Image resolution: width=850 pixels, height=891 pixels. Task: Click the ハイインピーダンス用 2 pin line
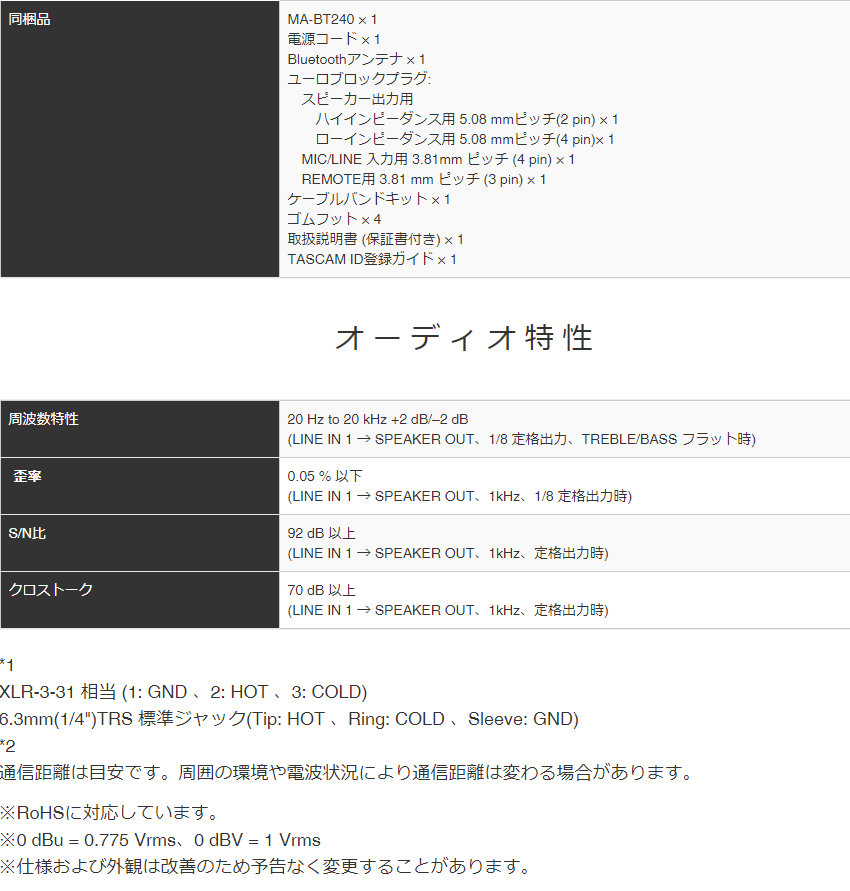click(x=466, y=119)
